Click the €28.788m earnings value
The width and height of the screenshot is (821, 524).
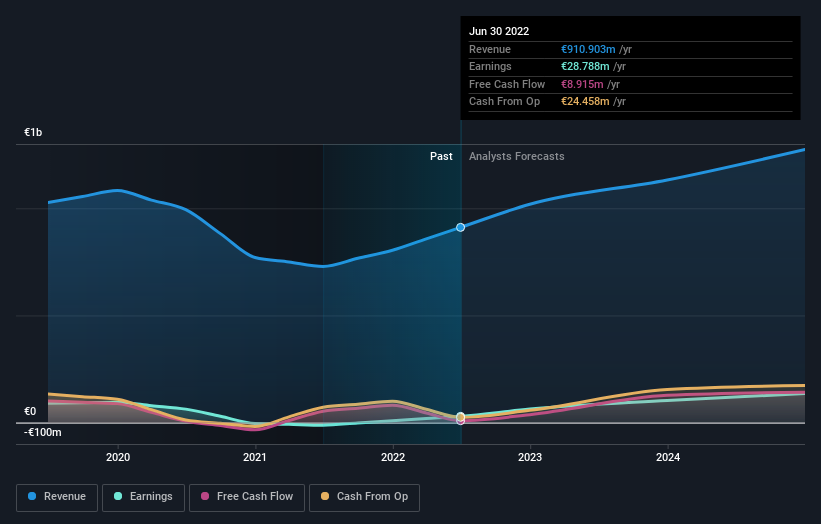(585, 66)
